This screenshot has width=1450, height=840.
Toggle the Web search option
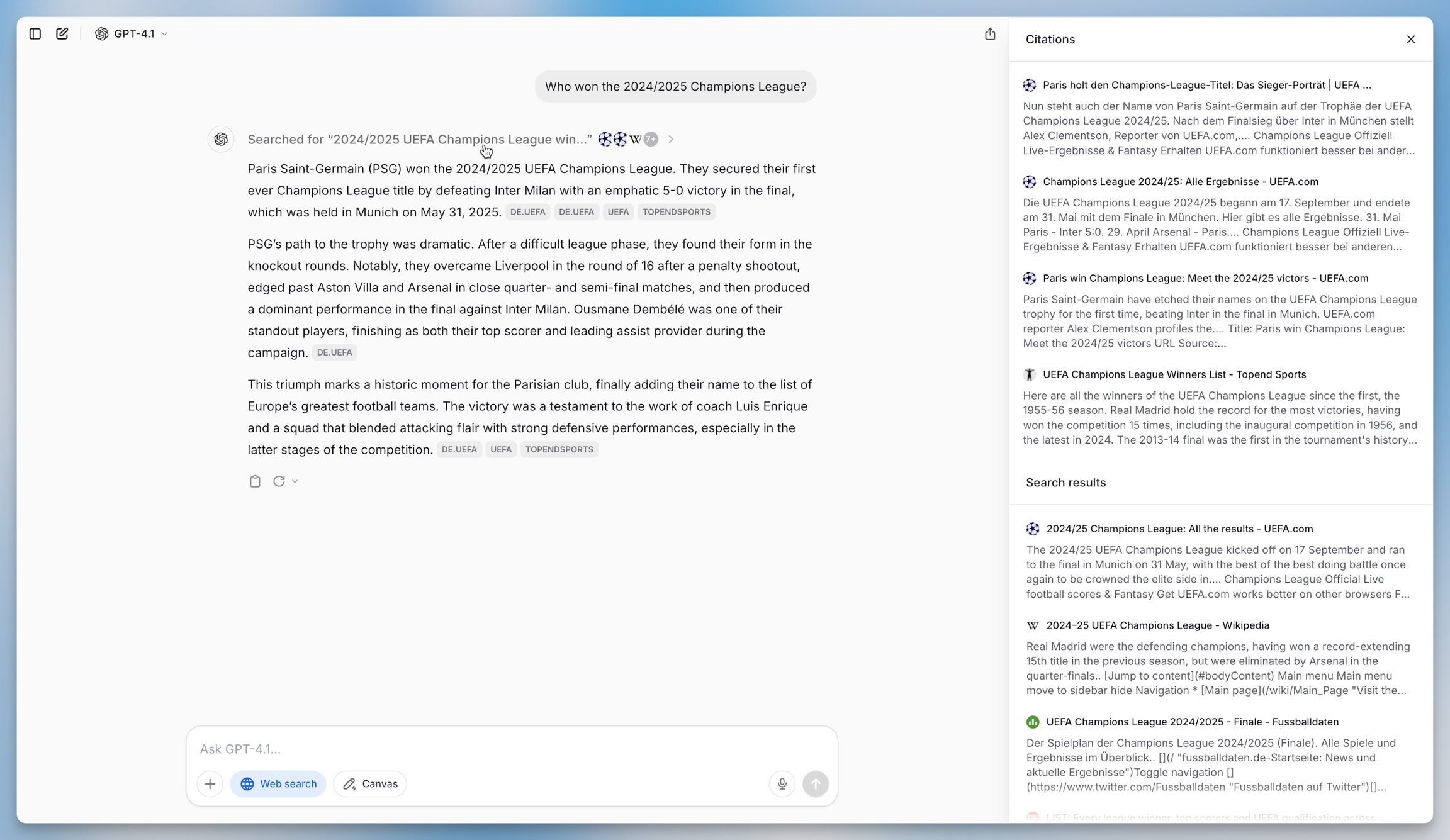coord(278,784)
